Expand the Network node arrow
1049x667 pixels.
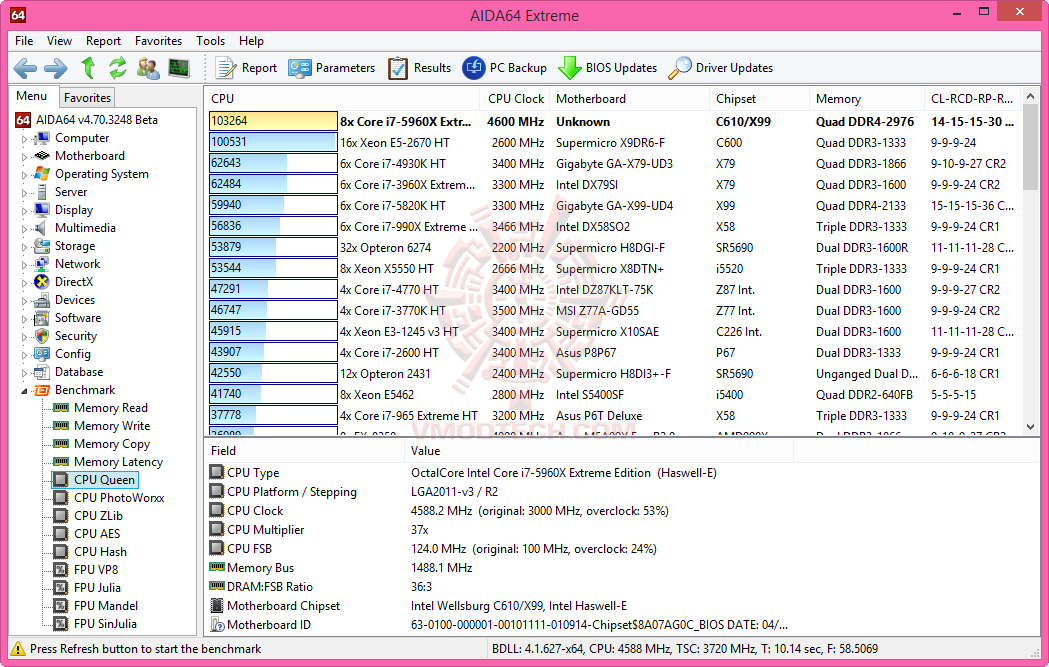click(24, 264)
